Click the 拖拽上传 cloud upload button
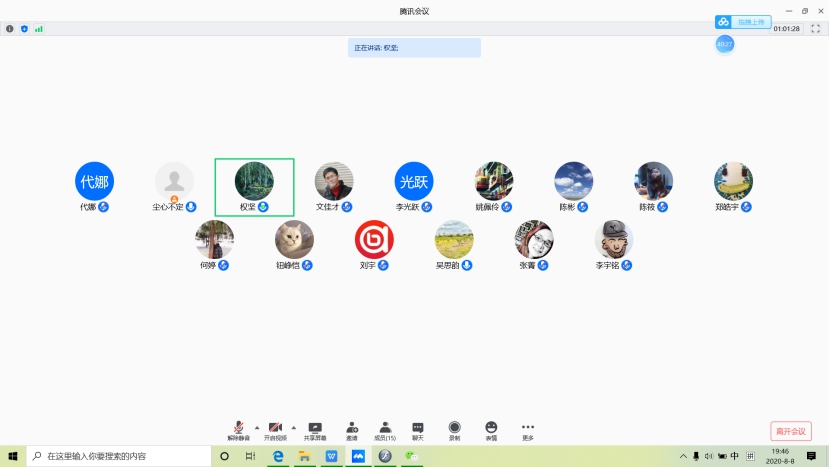This screenshot has width=830, height=467. tap(743, 22)
